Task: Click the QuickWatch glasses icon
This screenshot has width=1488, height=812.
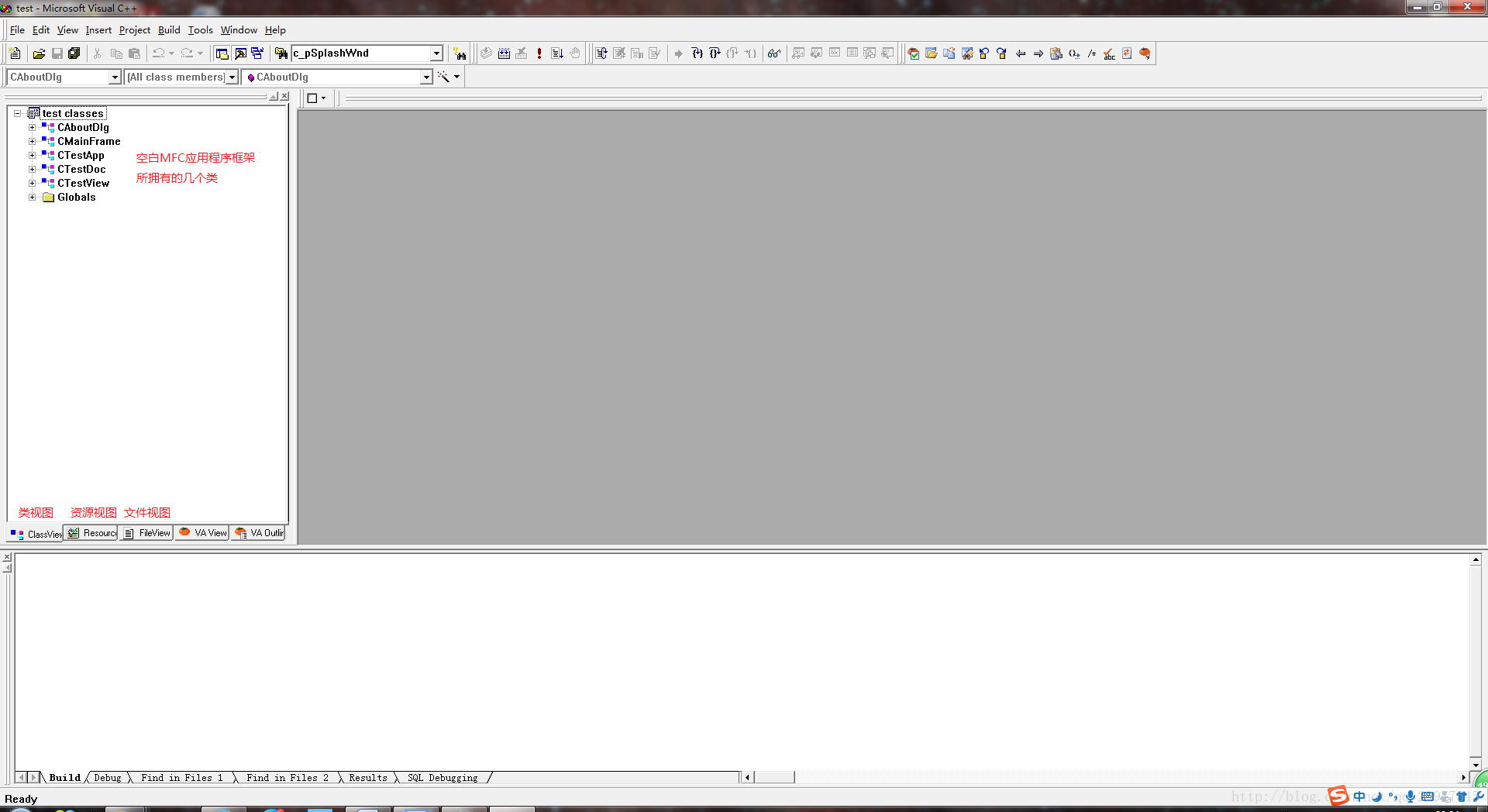Action: pyautogui.click(x=774, y=53)
